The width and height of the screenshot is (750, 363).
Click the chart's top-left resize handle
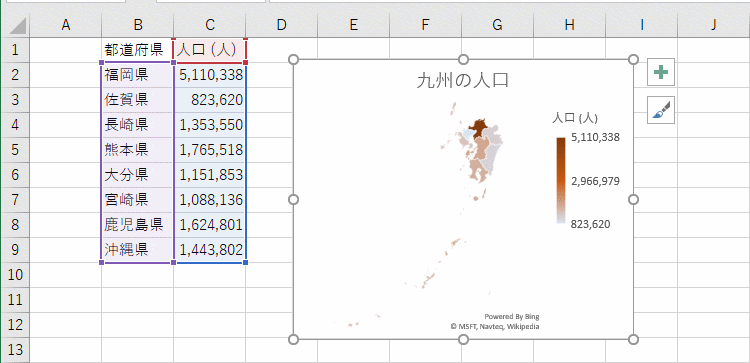pyautogui.click(x=294, y=59)
